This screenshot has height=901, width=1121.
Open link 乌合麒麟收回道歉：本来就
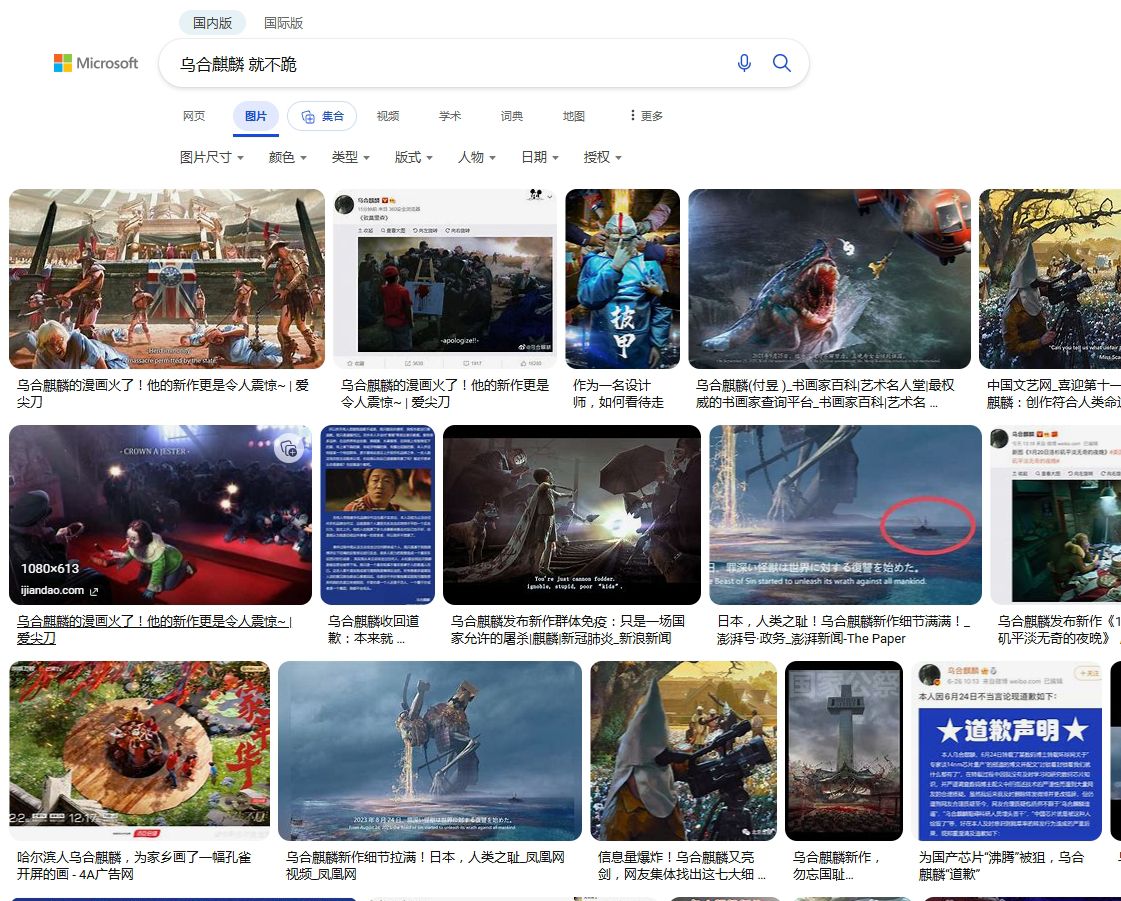pos(373,630)
